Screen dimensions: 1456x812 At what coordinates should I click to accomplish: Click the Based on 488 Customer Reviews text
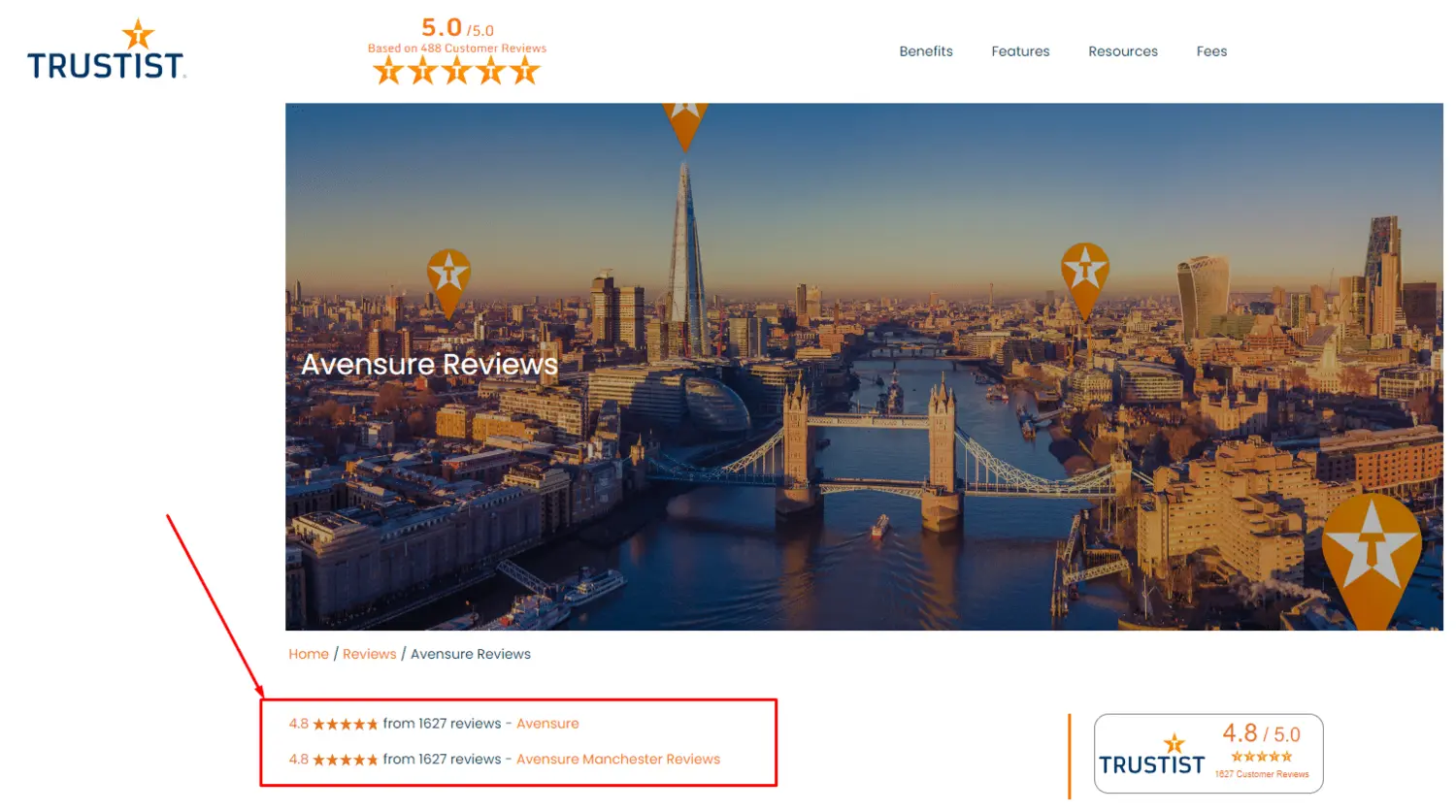pyautogui.click(x=457, y=47)
